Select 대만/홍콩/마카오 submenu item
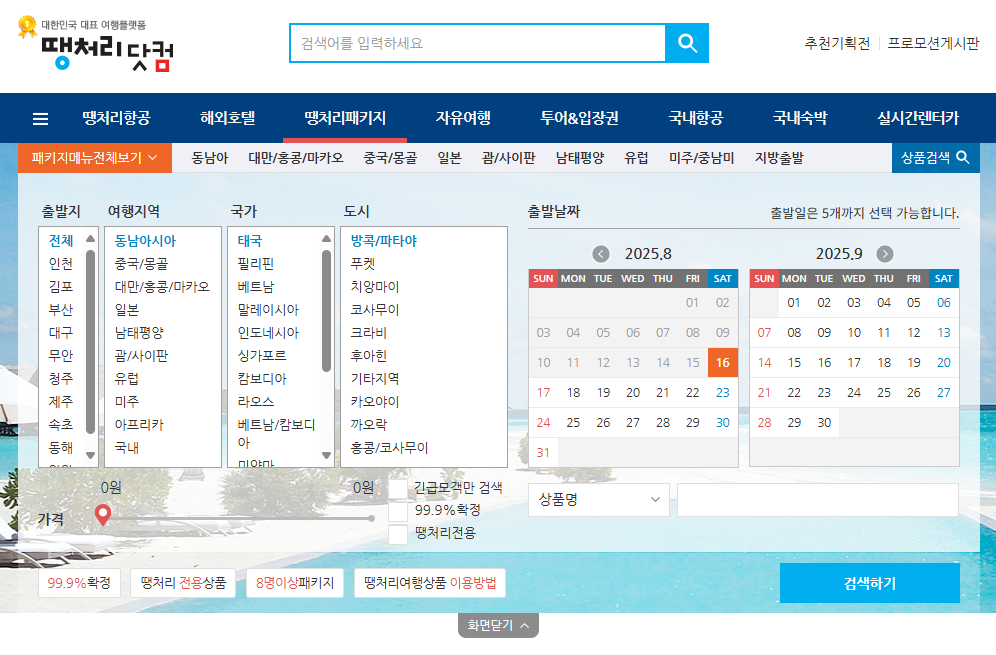 (x=295, y=158)
